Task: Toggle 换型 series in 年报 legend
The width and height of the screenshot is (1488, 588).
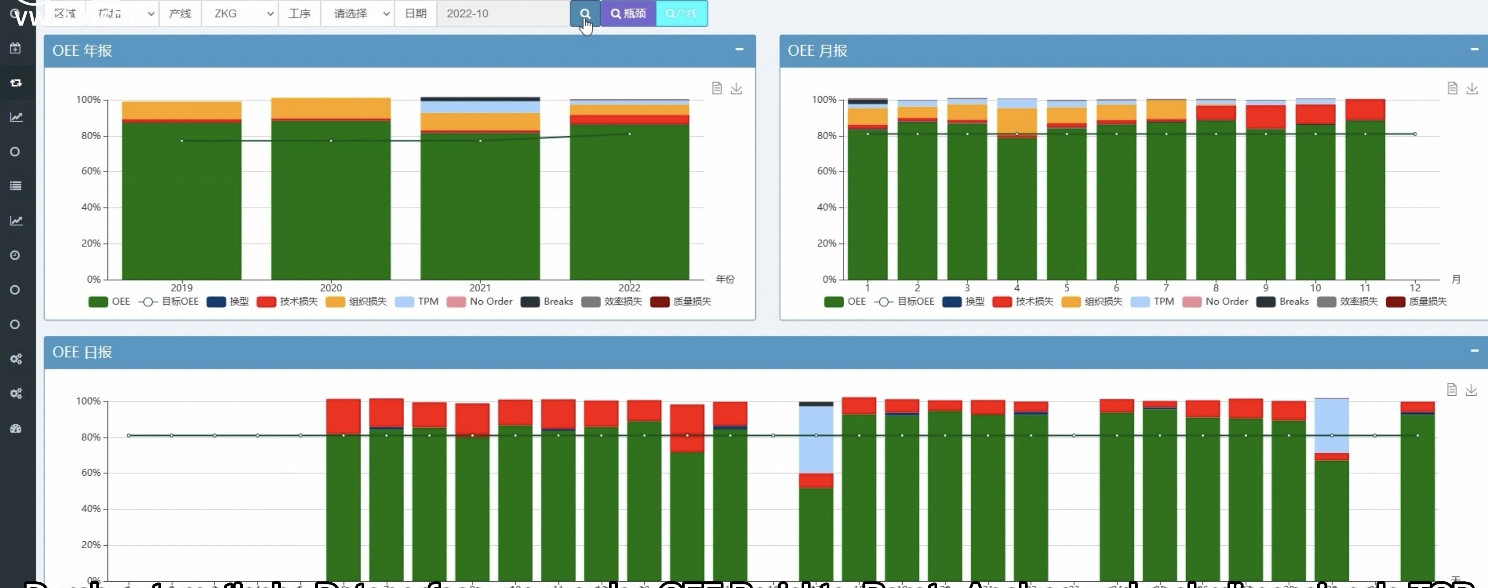Action: [227, 301]
